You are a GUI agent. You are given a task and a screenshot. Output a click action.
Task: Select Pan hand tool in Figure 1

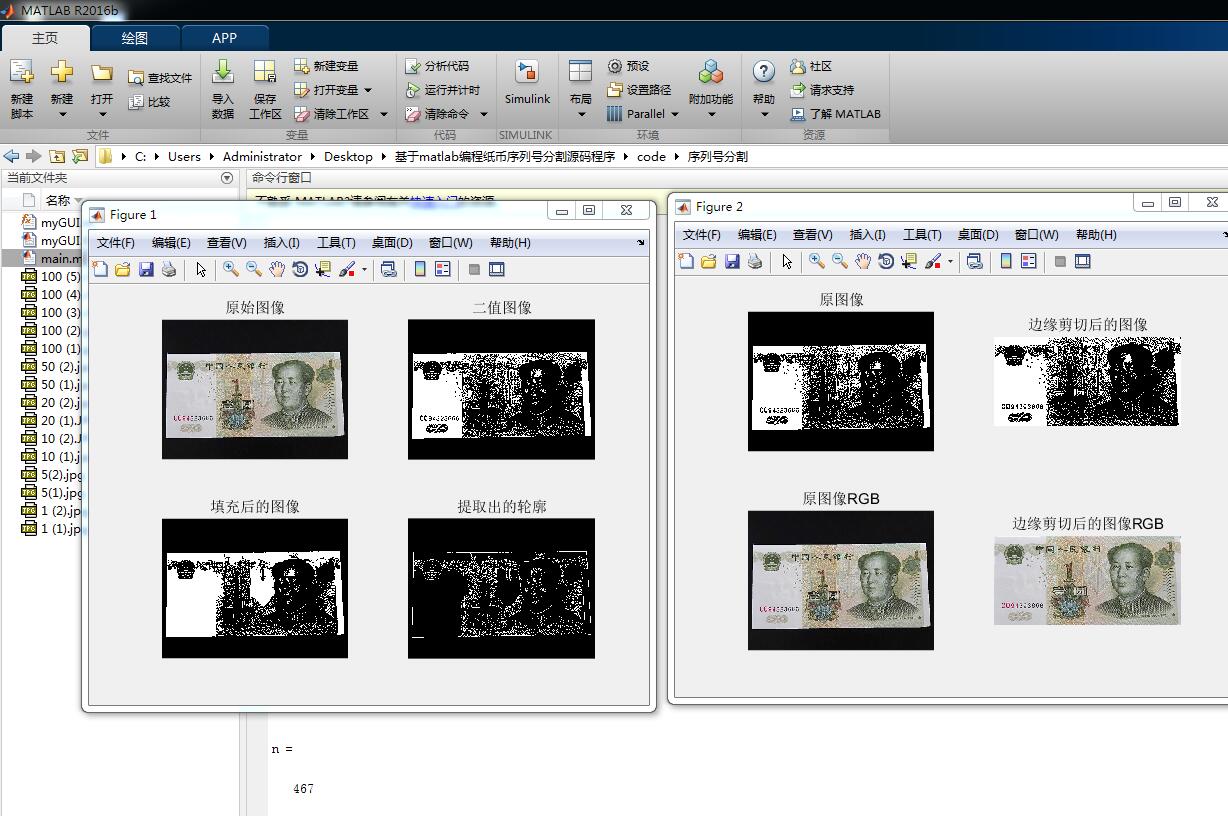point(277,269)
